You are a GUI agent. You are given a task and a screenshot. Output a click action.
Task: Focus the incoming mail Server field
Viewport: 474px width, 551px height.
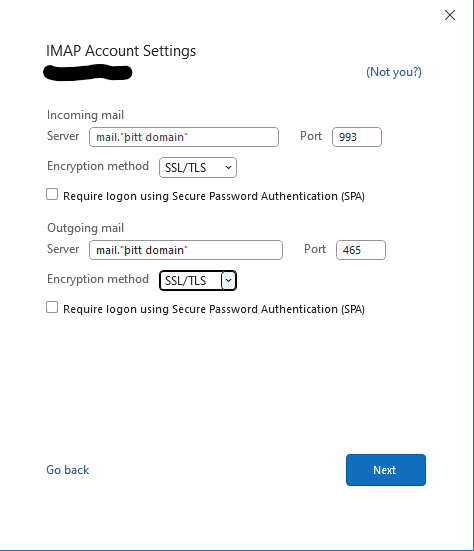(184, 137)
